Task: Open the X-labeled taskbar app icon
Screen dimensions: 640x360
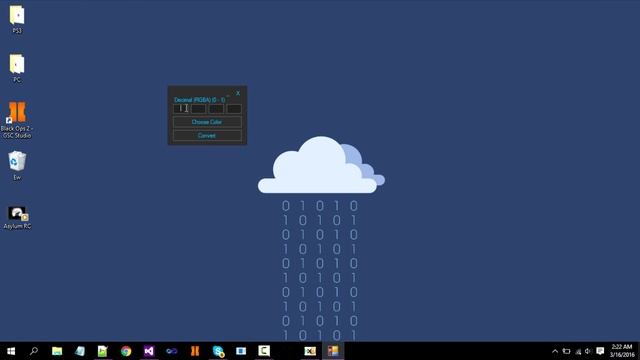Action: coord(310,351)
